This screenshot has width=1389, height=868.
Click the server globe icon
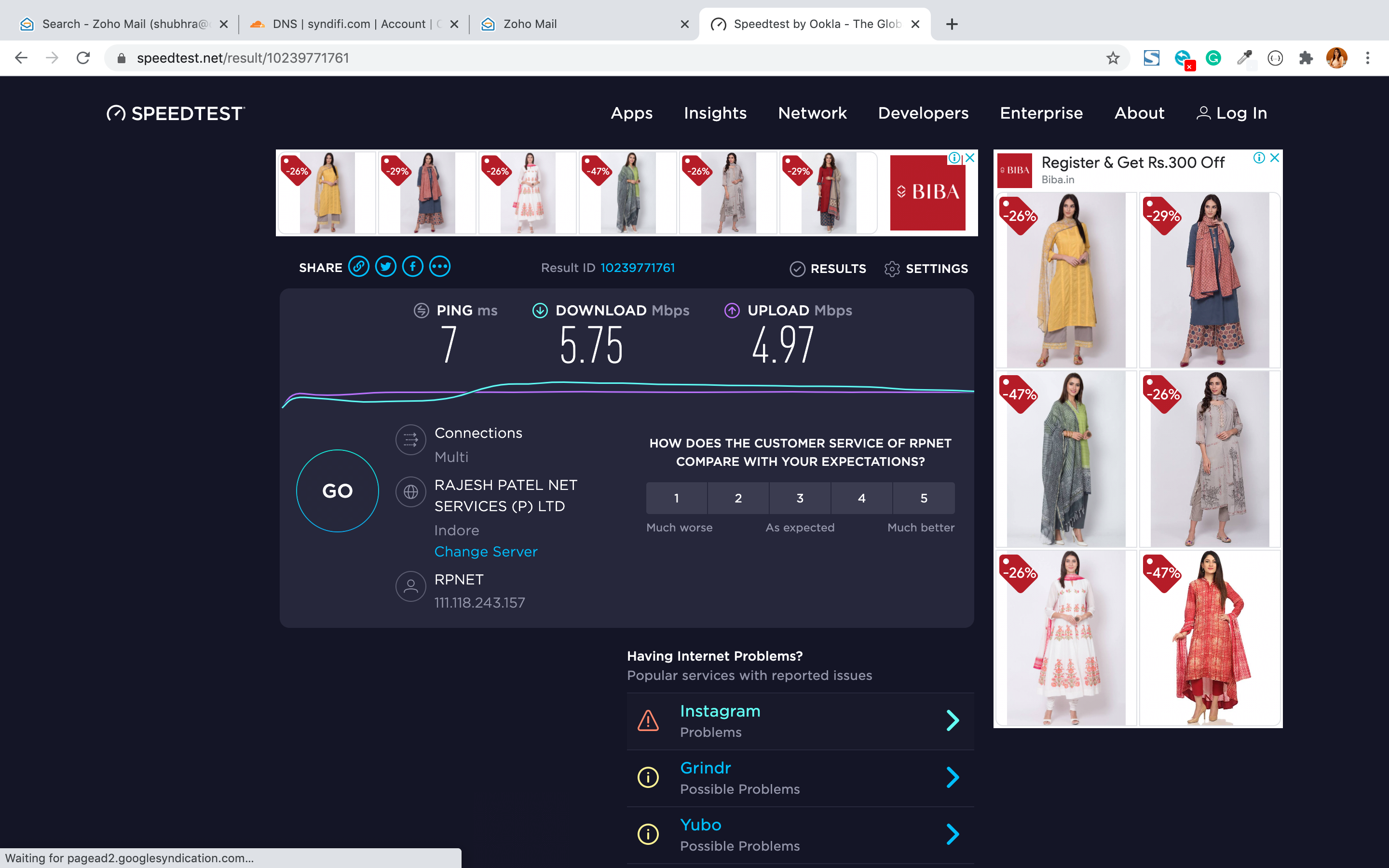[x=410, y=492]
